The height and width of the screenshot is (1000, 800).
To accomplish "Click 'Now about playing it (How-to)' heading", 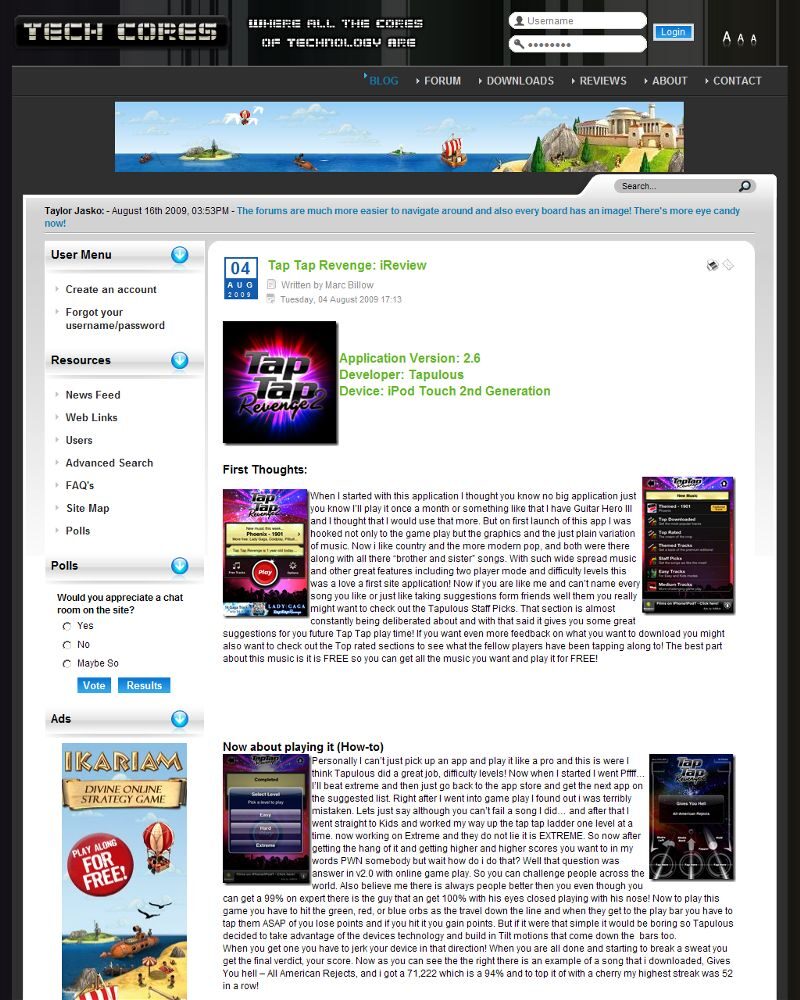I will 303,747.
